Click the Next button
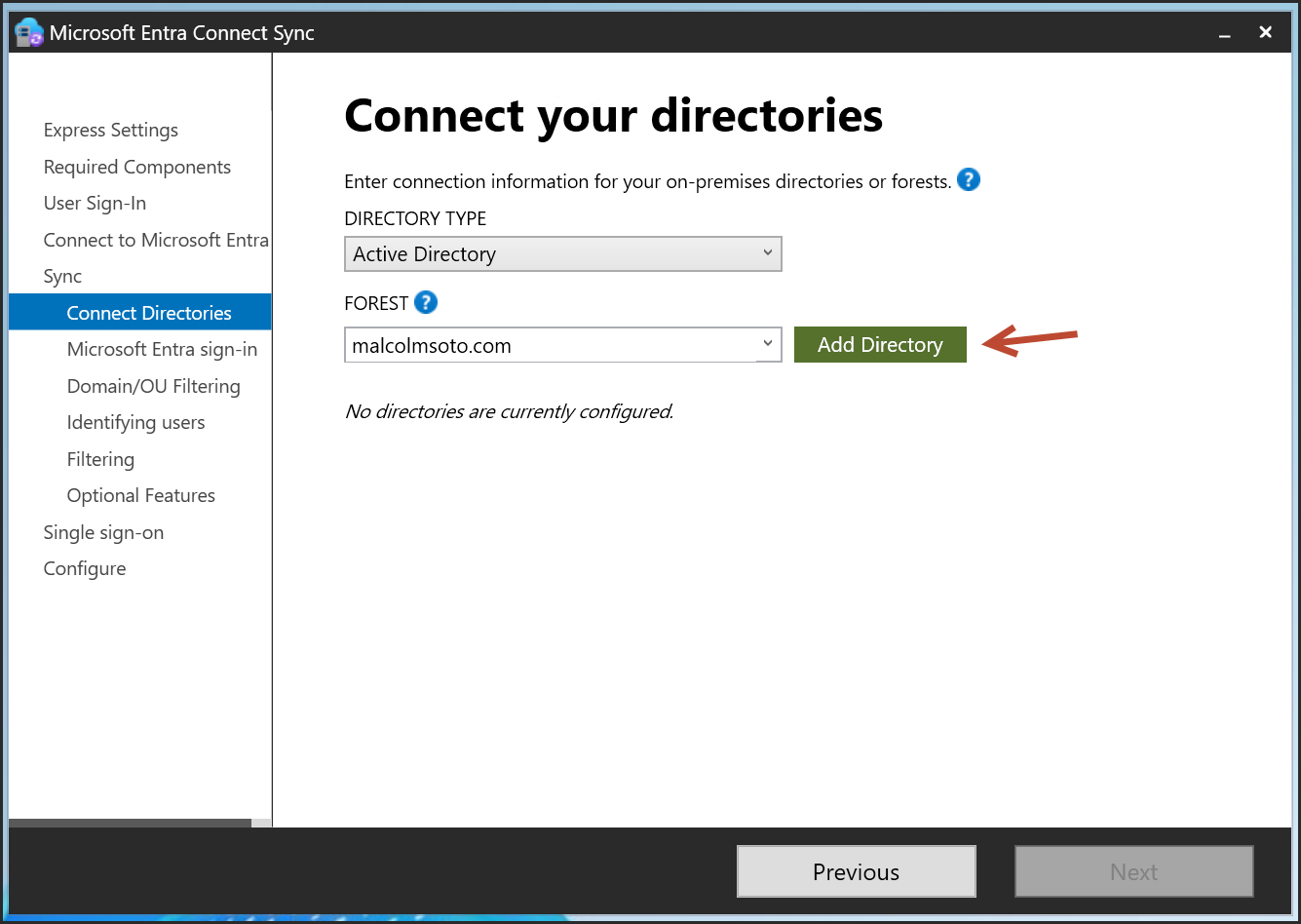1301x924 pixels. coord(1133,871)
